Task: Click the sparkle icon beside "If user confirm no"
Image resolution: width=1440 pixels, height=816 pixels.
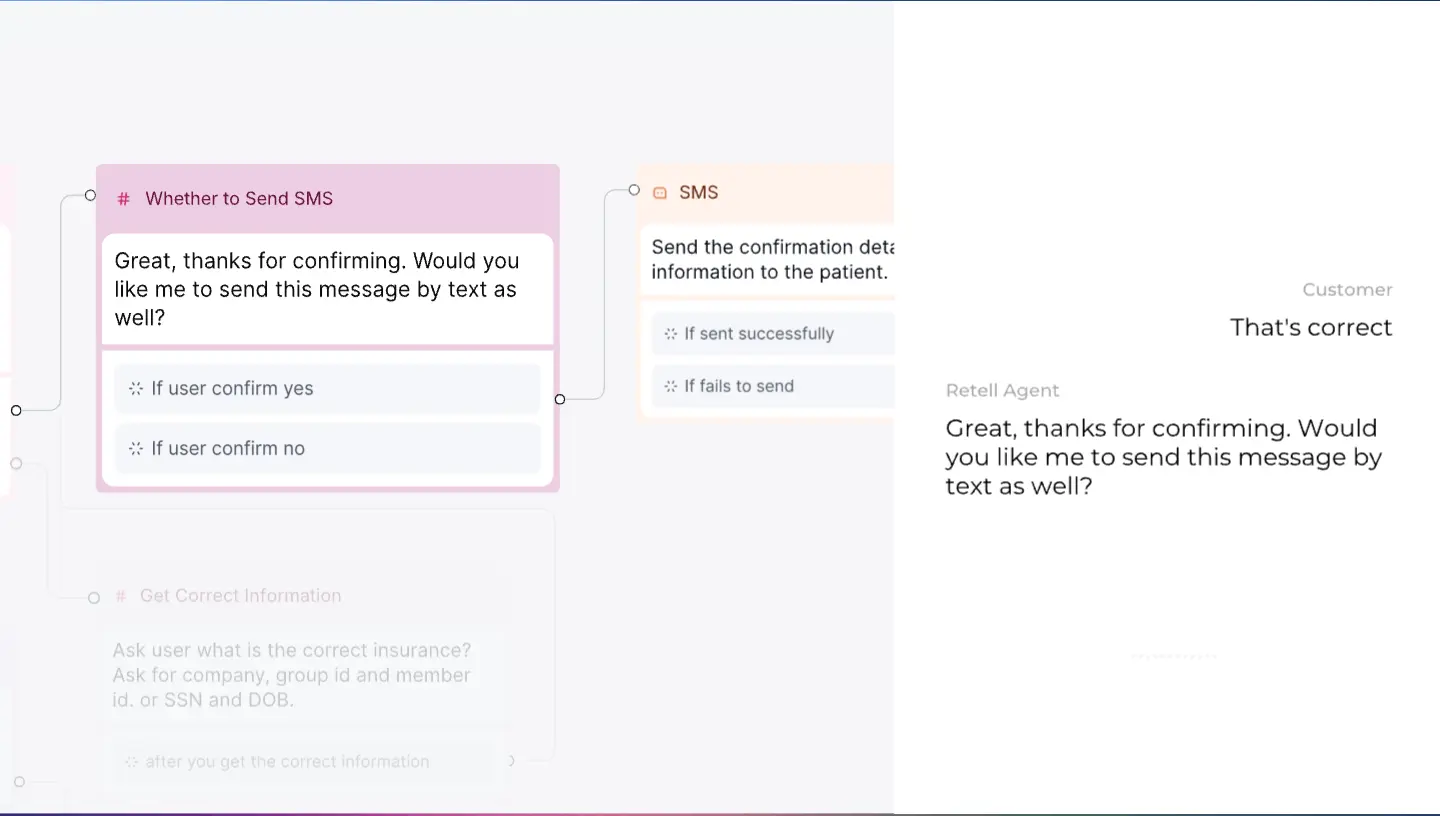Action: (136, 448)
